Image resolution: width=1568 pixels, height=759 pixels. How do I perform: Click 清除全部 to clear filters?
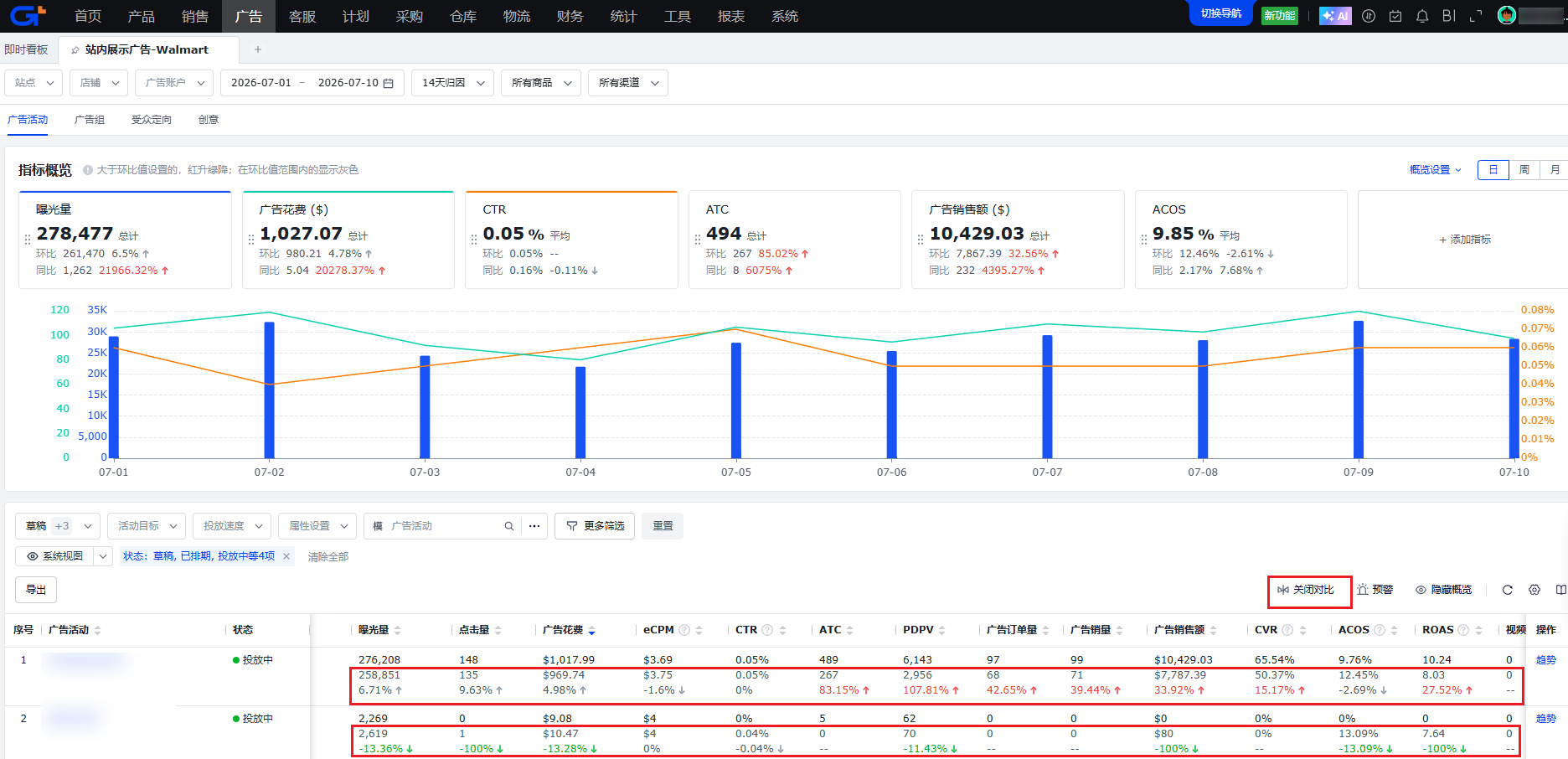328,556
